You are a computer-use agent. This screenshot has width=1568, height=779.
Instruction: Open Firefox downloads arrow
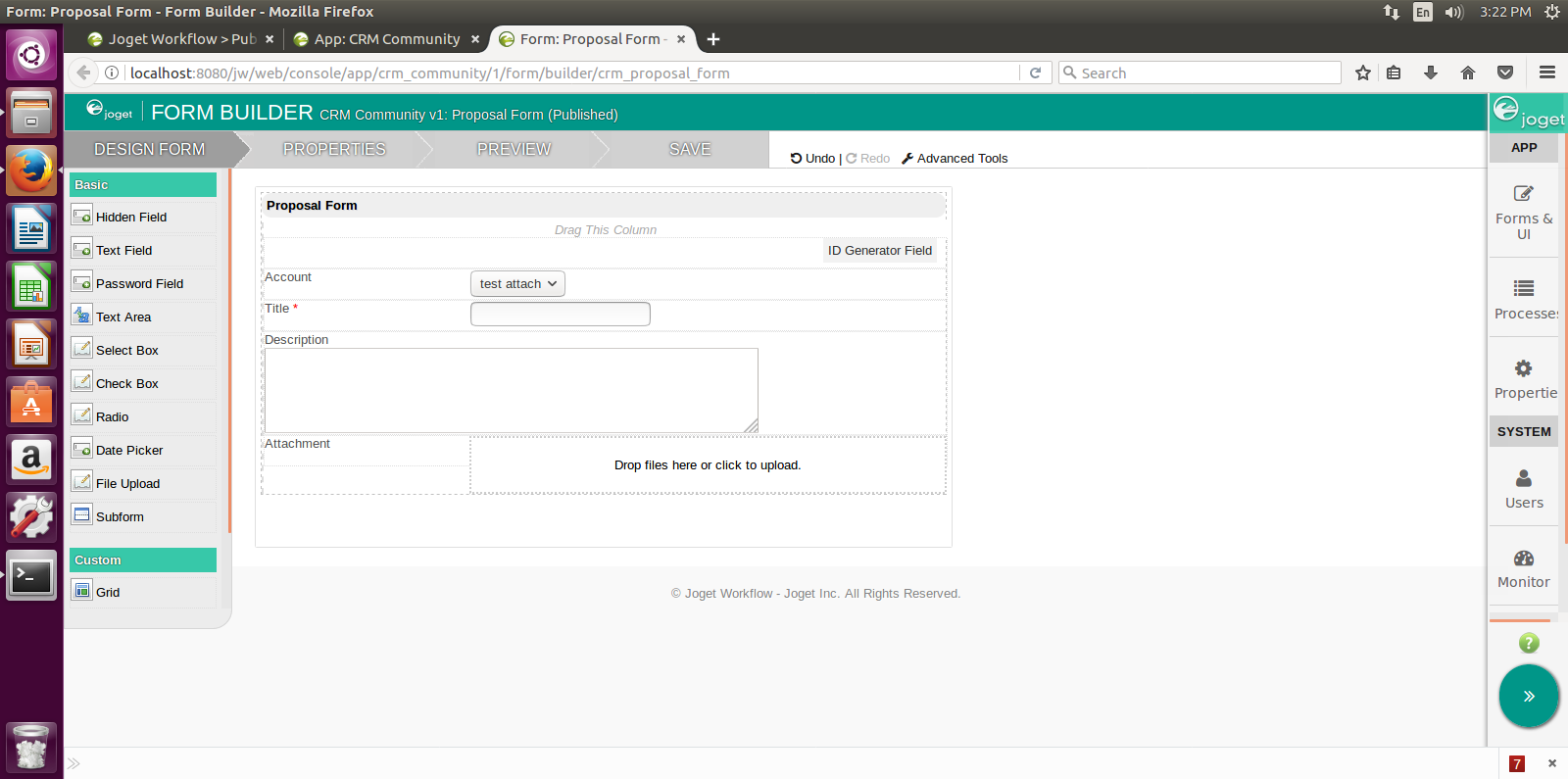[x=1431, y=73]
